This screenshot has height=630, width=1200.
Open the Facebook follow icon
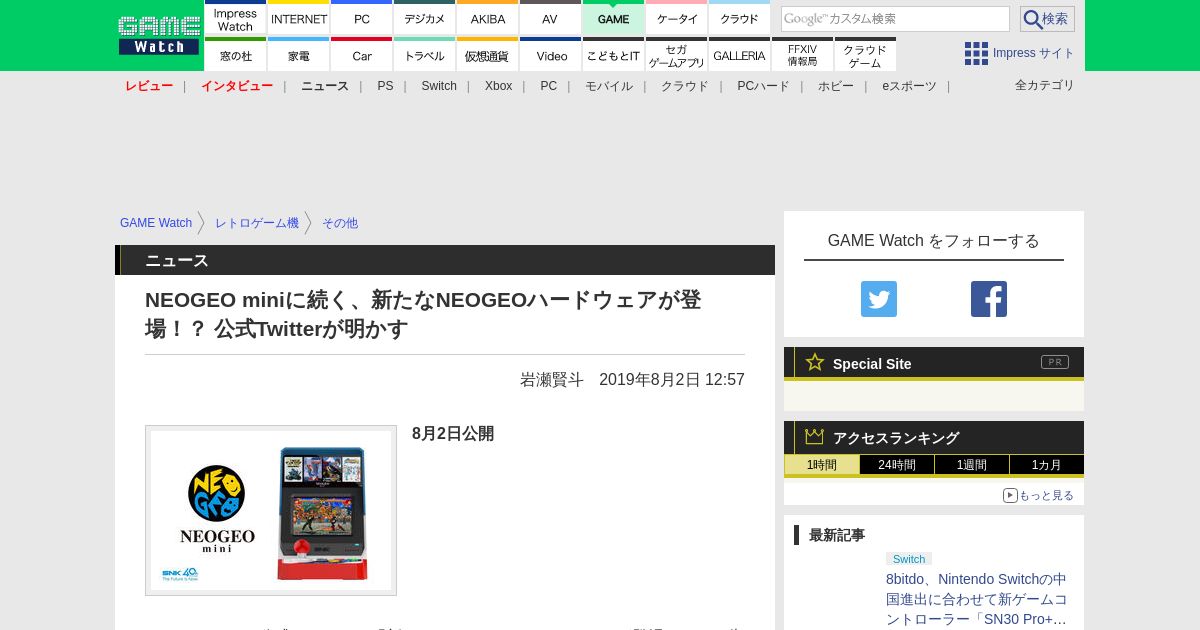[989, 299]
